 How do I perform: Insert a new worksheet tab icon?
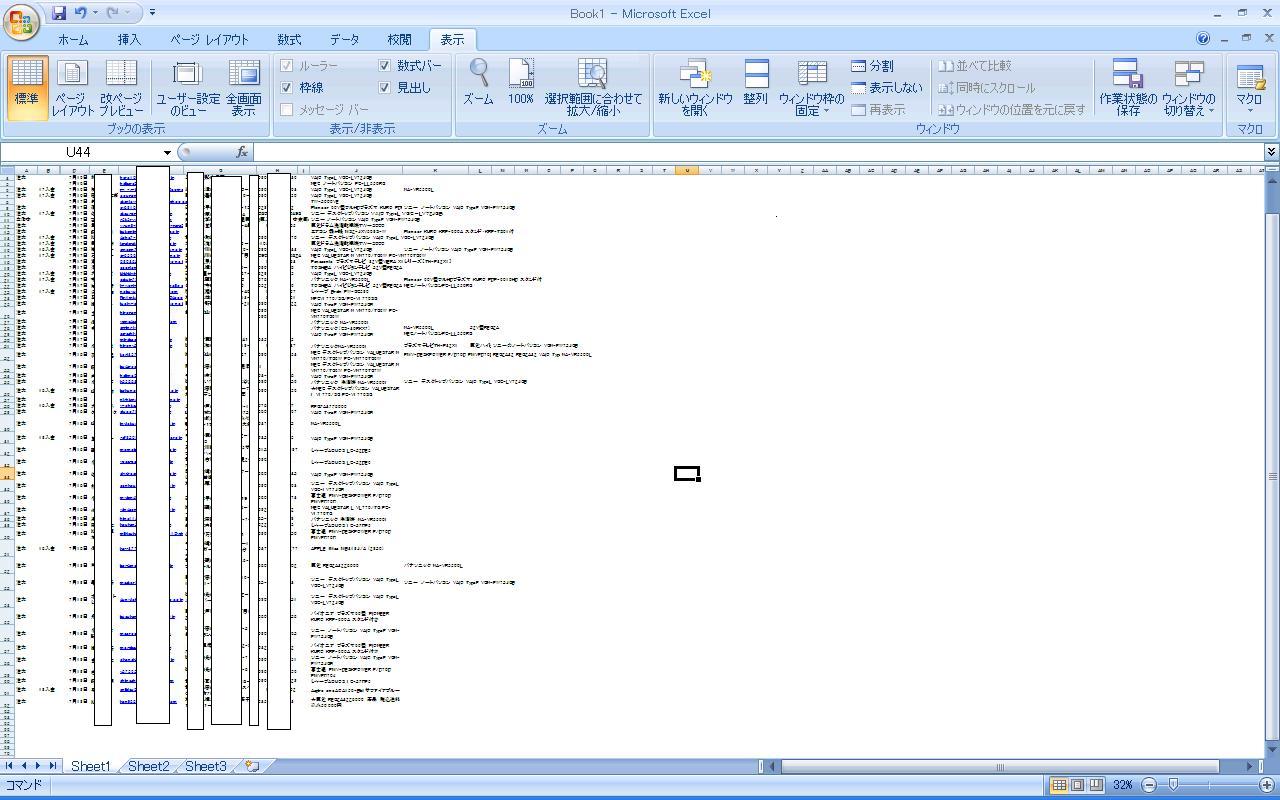pyautogui.click(x=252, y=766)
